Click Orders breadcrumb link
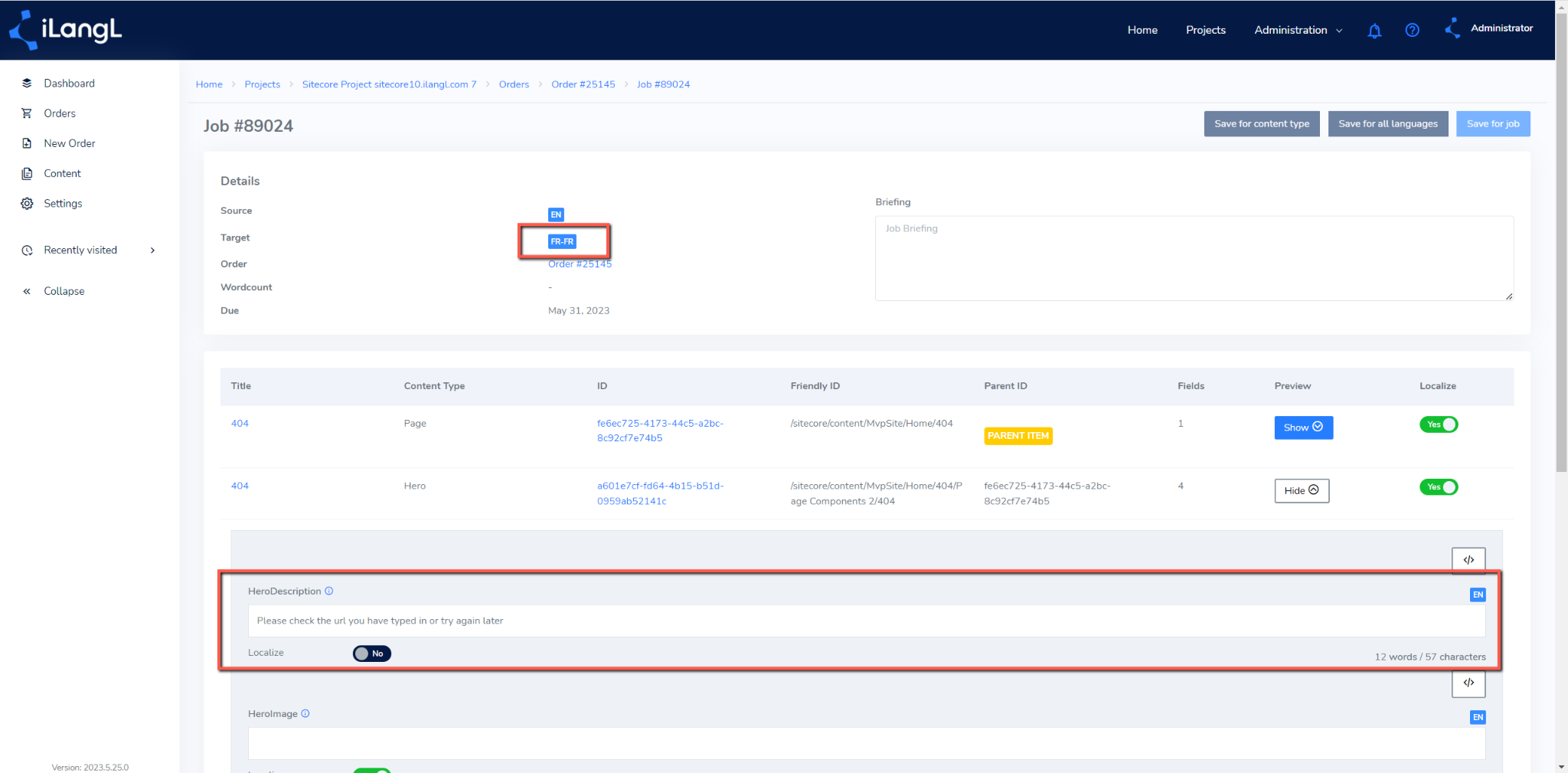 (514, 84)
